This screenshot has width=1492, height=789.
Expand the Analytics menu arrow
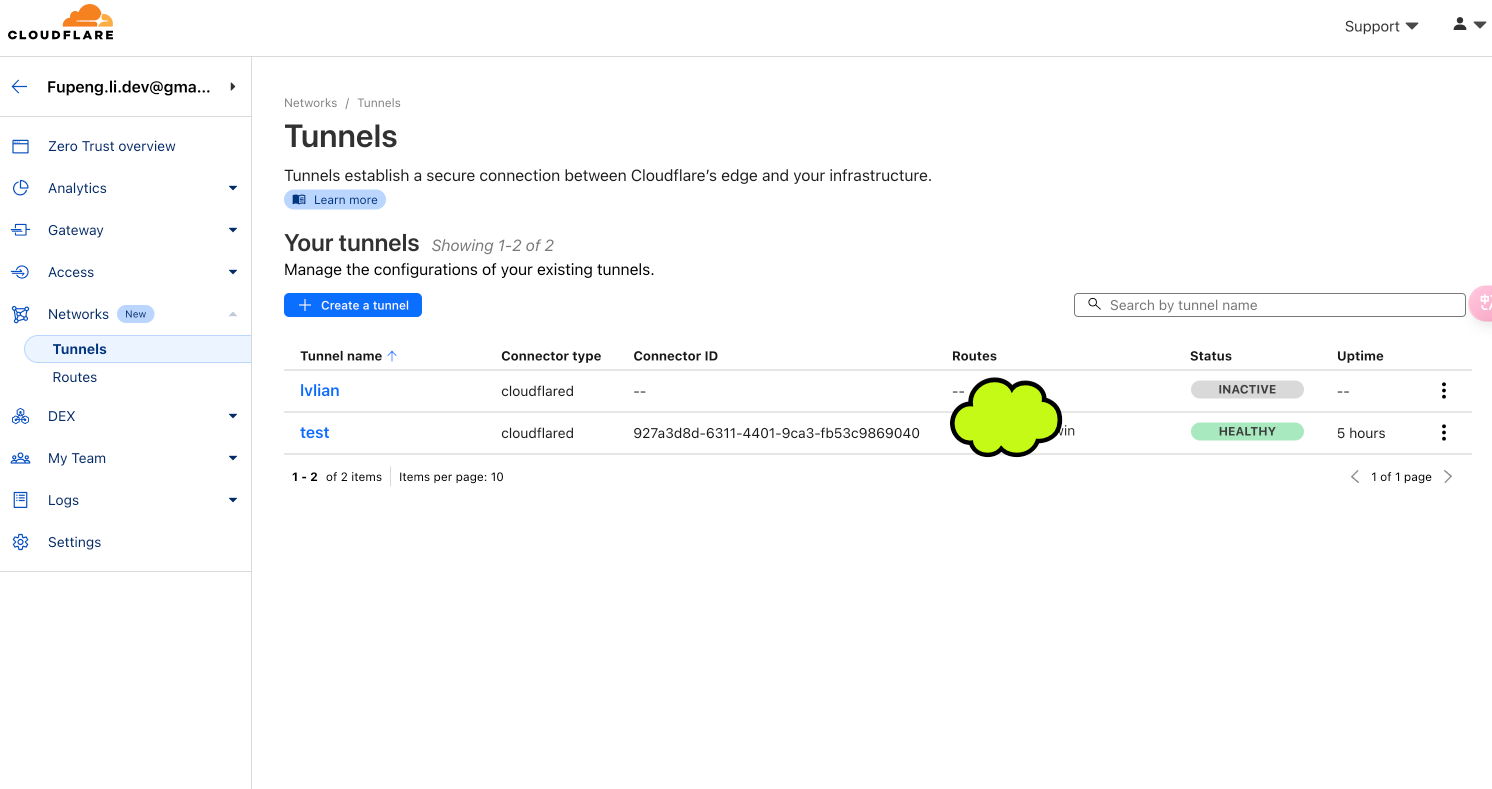[233, 188]
